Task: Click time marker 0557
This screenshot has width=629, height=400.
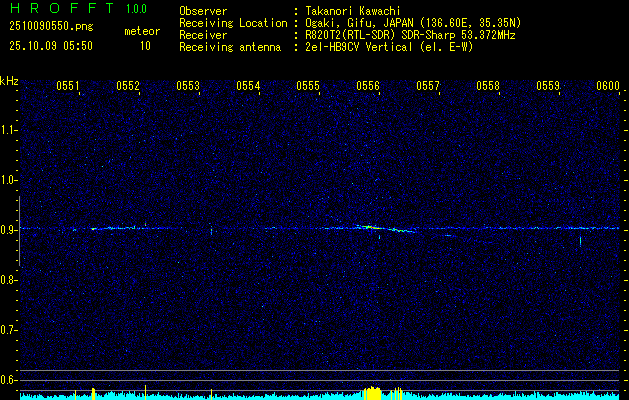Action: [428, 86]
